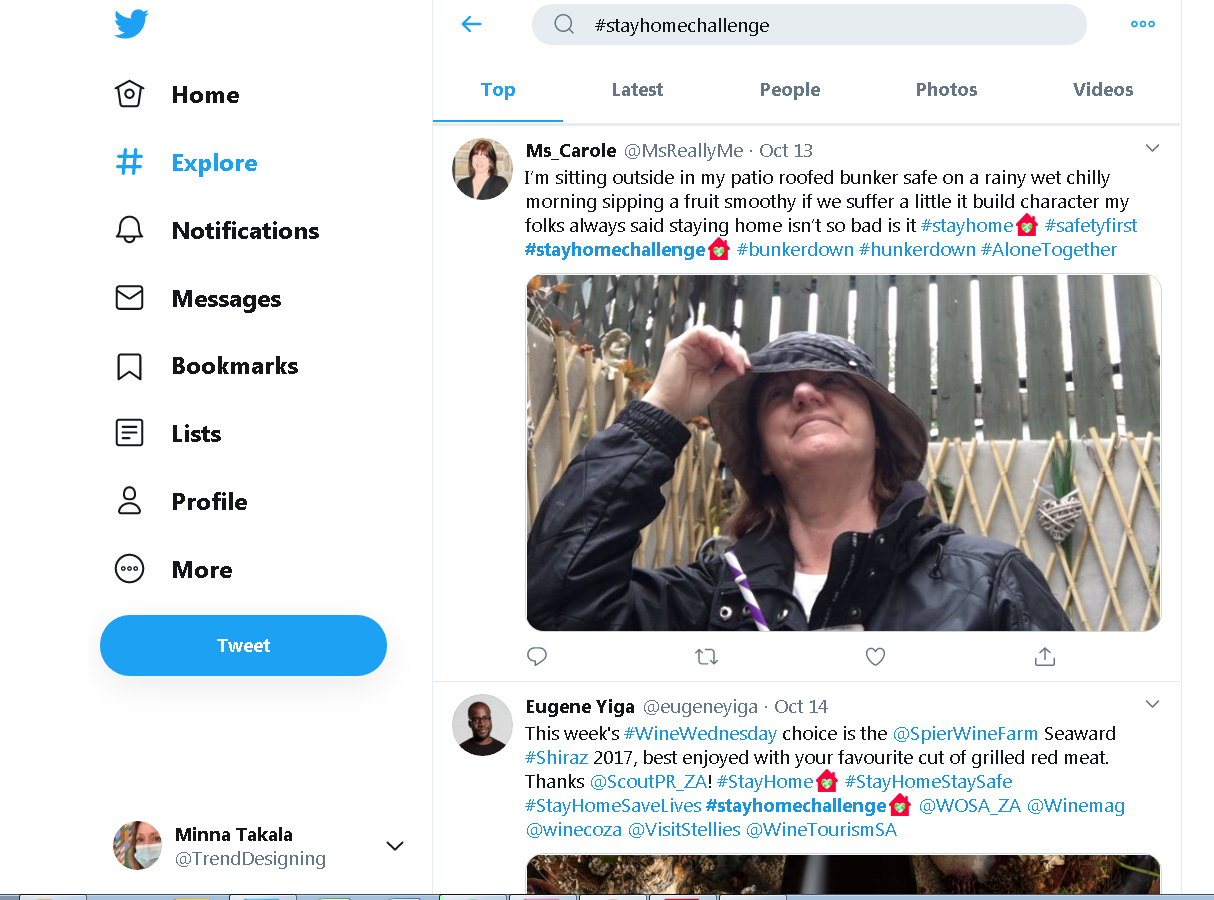1214x900 pixels.
Task: Click the Twitter bird logo
Action: coord(131,24)
